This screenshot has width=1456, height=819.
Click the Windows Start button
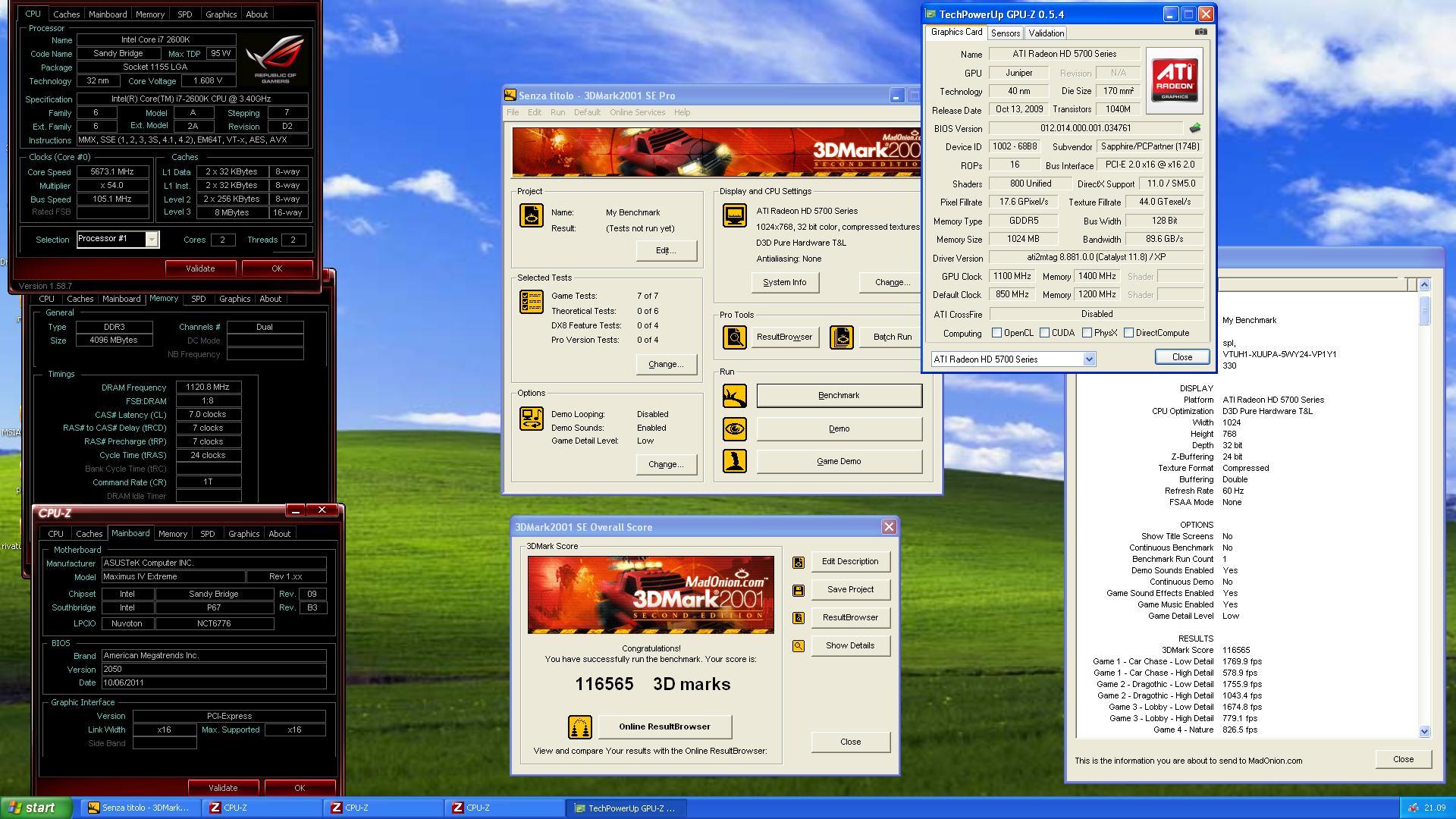(36, 808)
